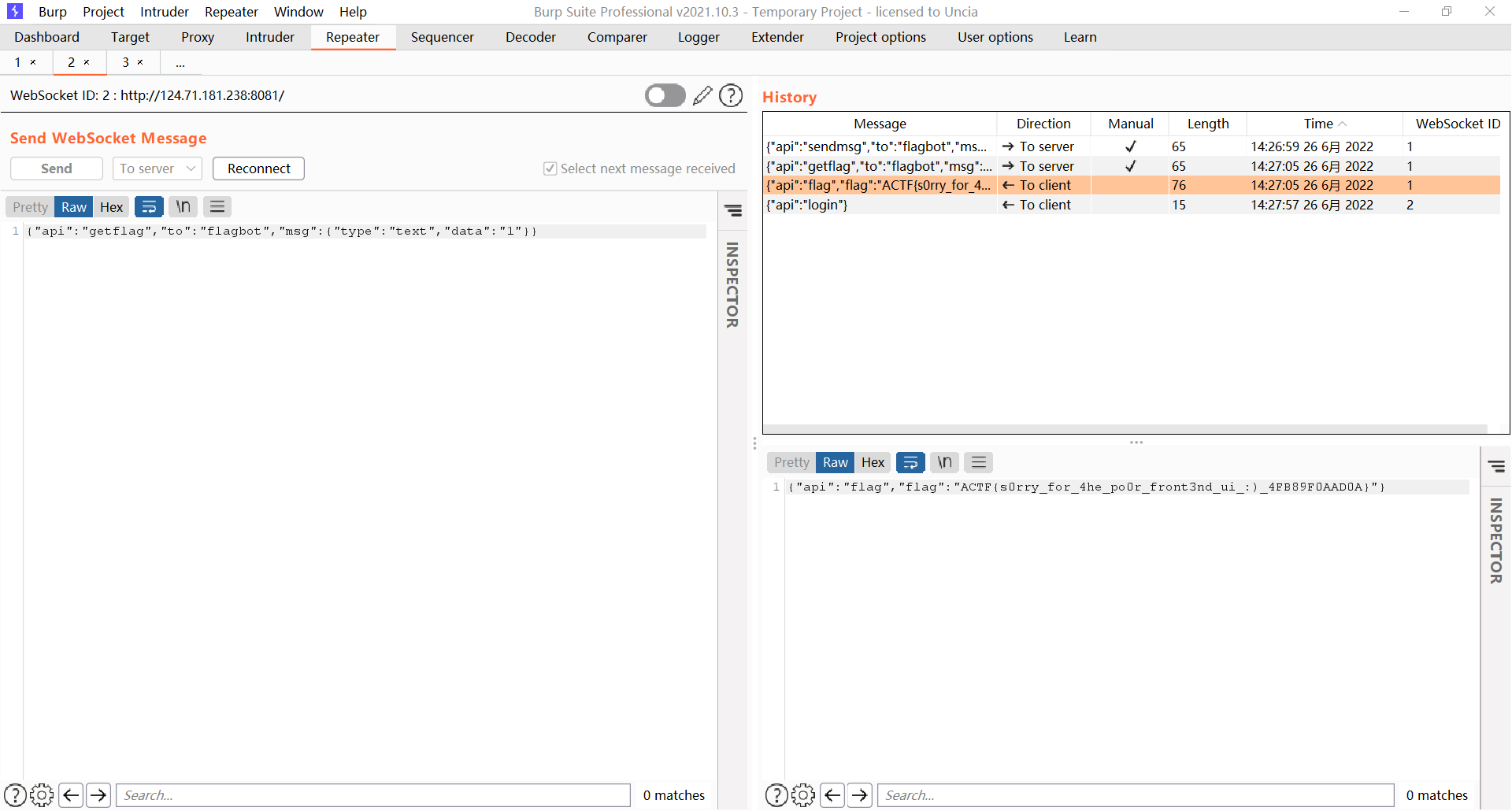Switch history viewer to Pretty view
Screen dimensions: 1512x811
pos(791,462)
